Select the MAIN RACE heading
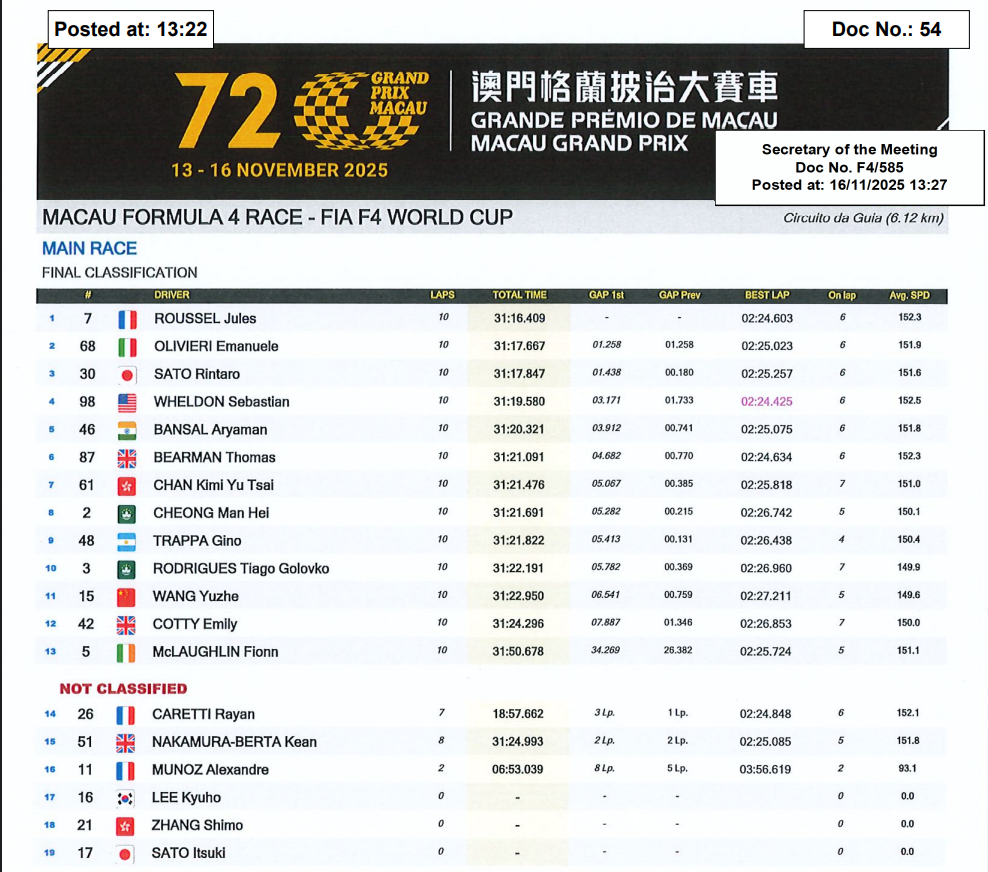The height and width of the screenshot is (872, 988). [x=90, y=248]
